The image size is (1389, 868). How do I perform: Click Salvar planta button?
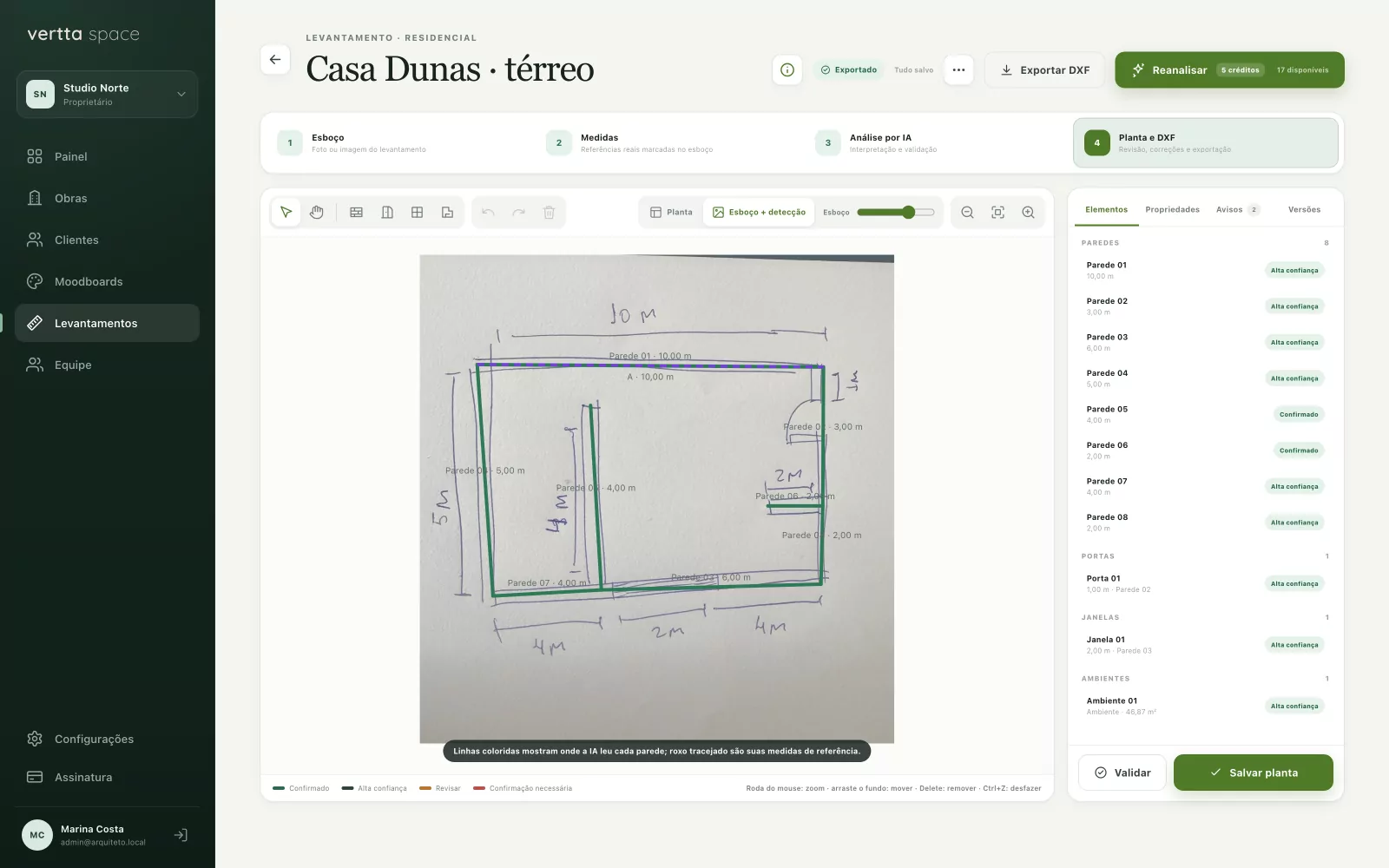click(x=1254, y=773)
